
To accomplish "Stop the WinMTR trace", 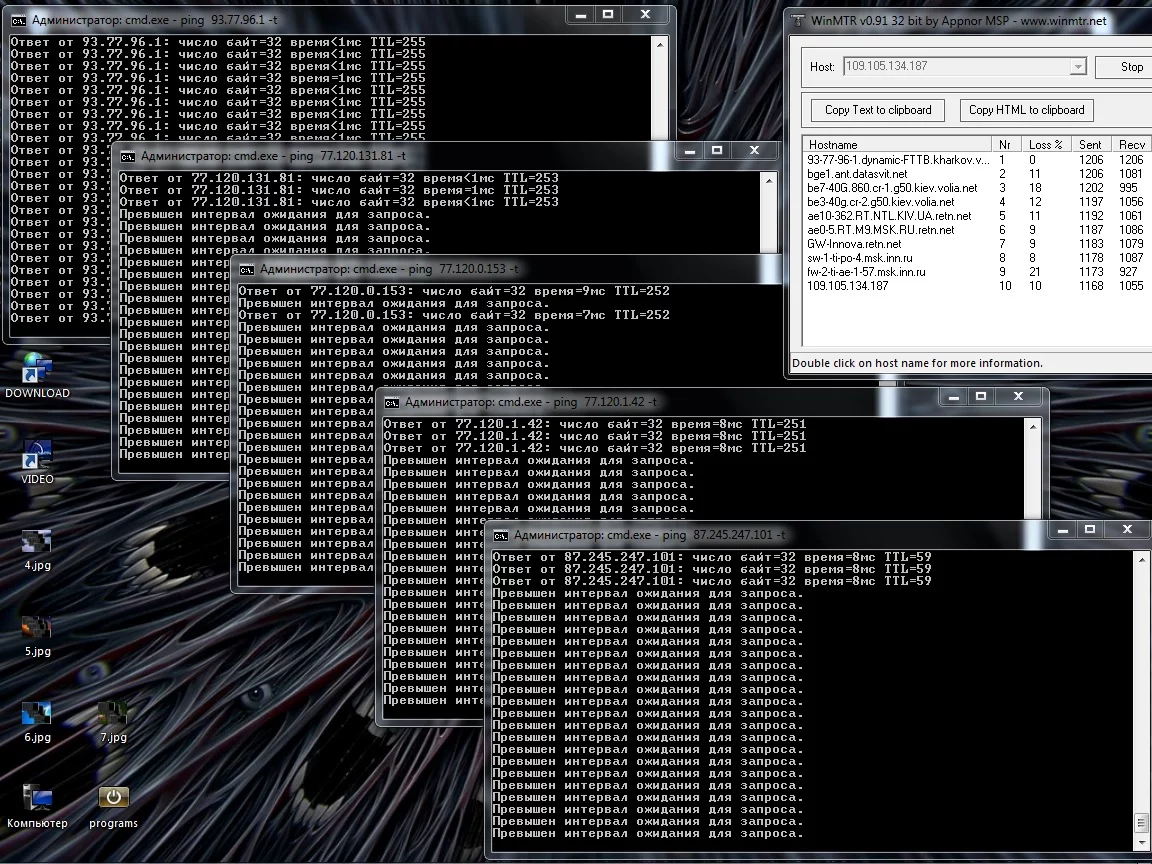I will (x=1124, y=67).
